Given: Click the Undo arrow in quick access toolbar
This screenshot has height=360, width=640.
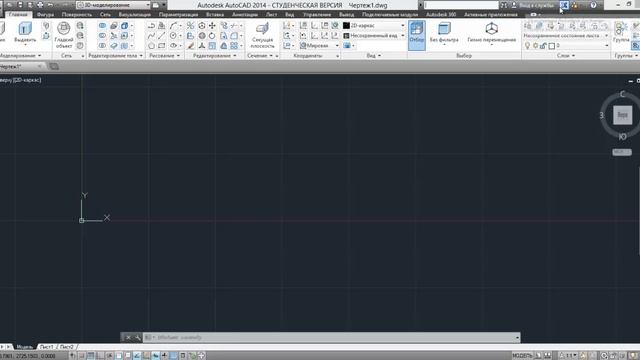Looking at the screenshot, I should [50, 5].
